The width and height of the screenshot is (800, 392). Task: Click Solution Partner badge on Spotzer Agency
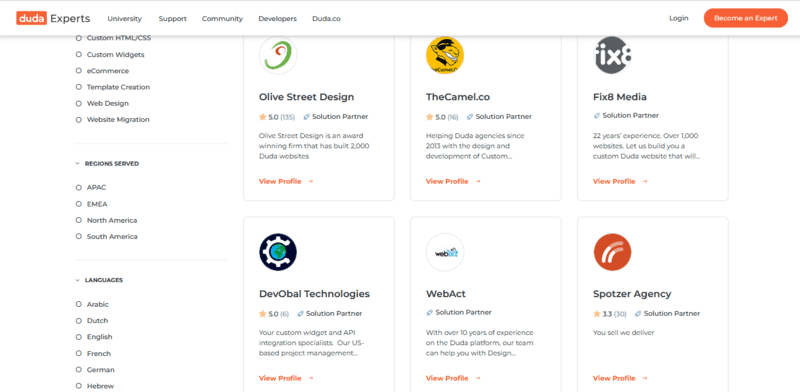click(667, 314)
